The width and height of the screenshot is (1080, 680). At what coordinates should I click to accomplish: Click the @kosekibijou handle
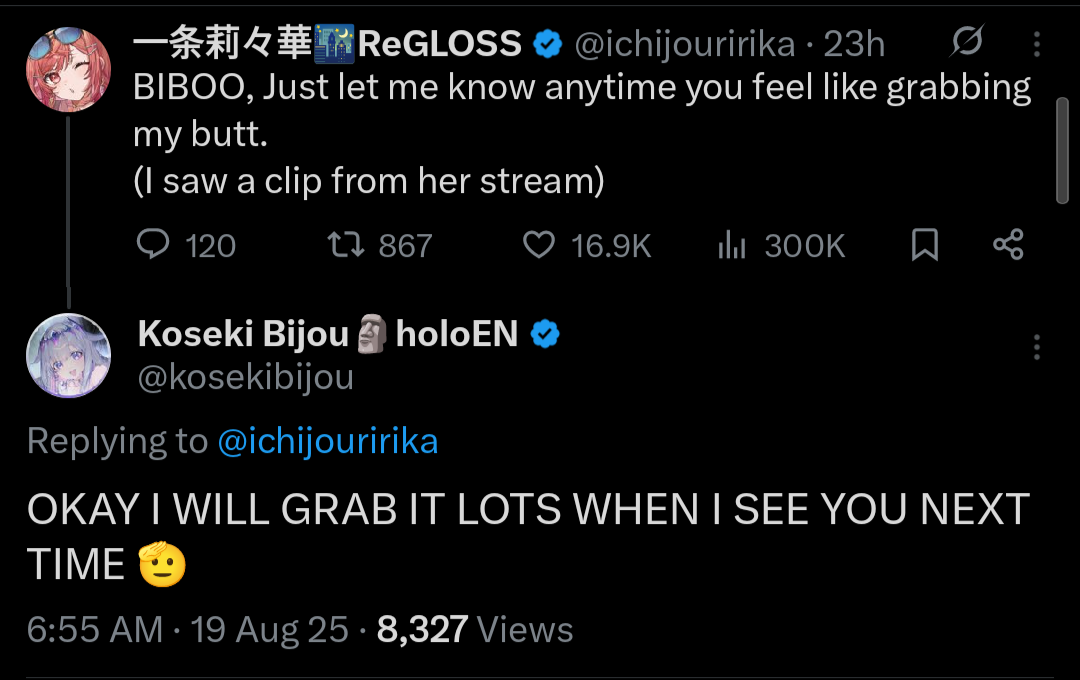point(245,378)
